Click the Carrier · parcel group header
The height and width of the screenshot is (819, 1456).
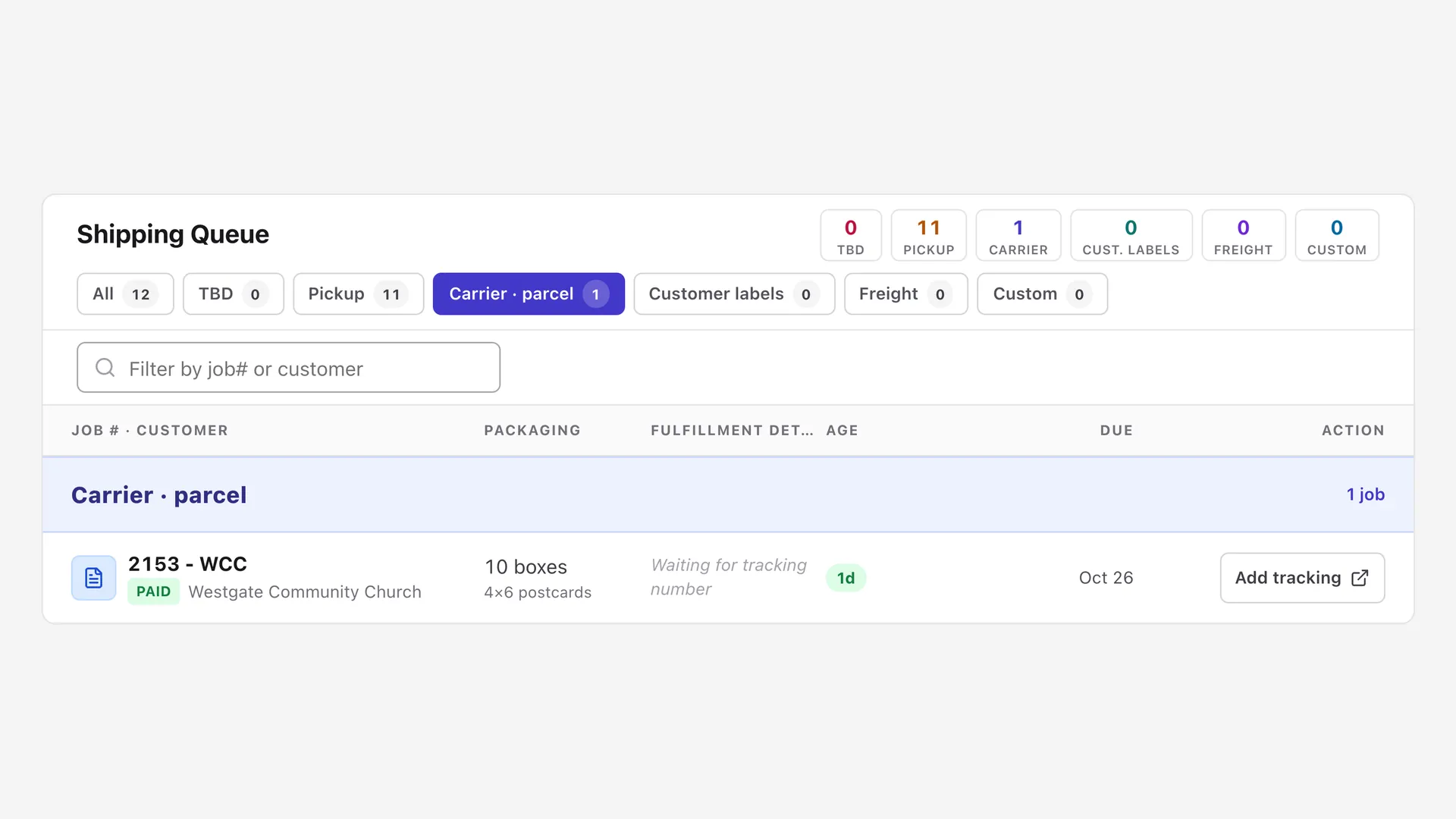point(728,494)
